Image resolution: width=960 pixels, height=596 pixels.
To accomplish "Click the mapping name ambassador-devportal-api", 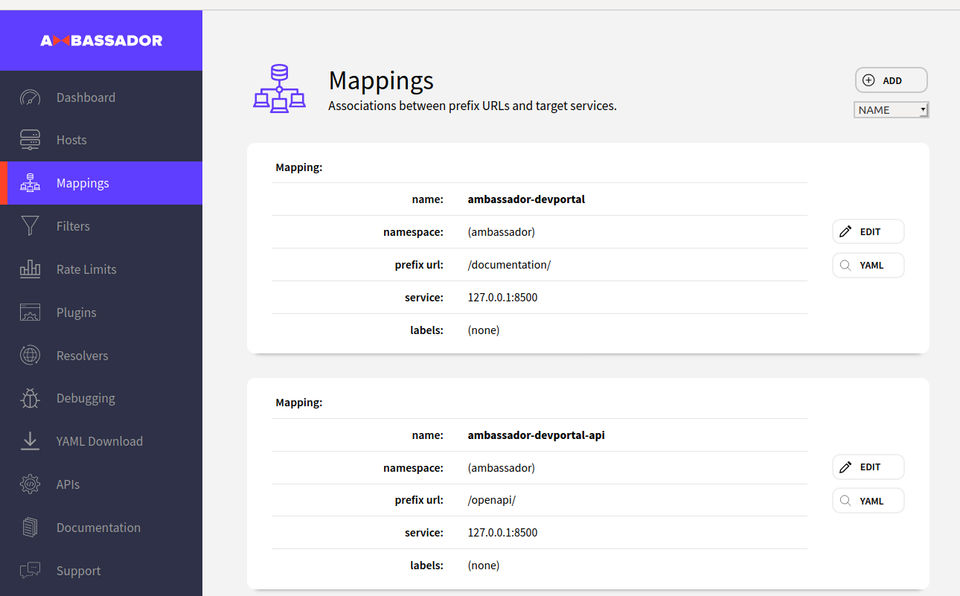I will pyautogui.click(x=536, y=435).
